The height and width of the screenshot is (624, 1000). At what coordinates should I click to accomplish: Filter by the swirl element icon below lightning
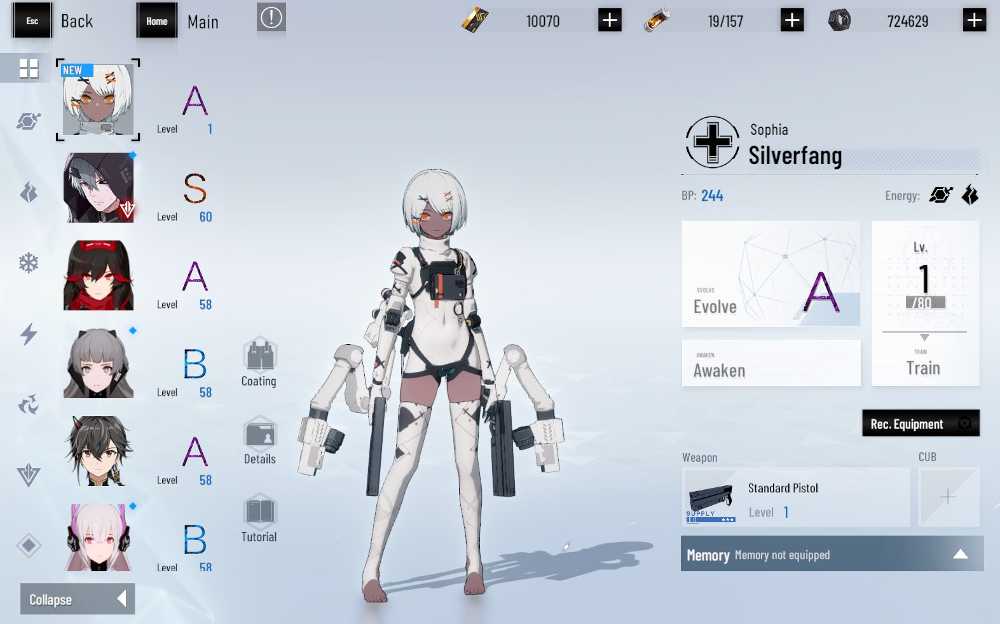(x=29, y=404)
